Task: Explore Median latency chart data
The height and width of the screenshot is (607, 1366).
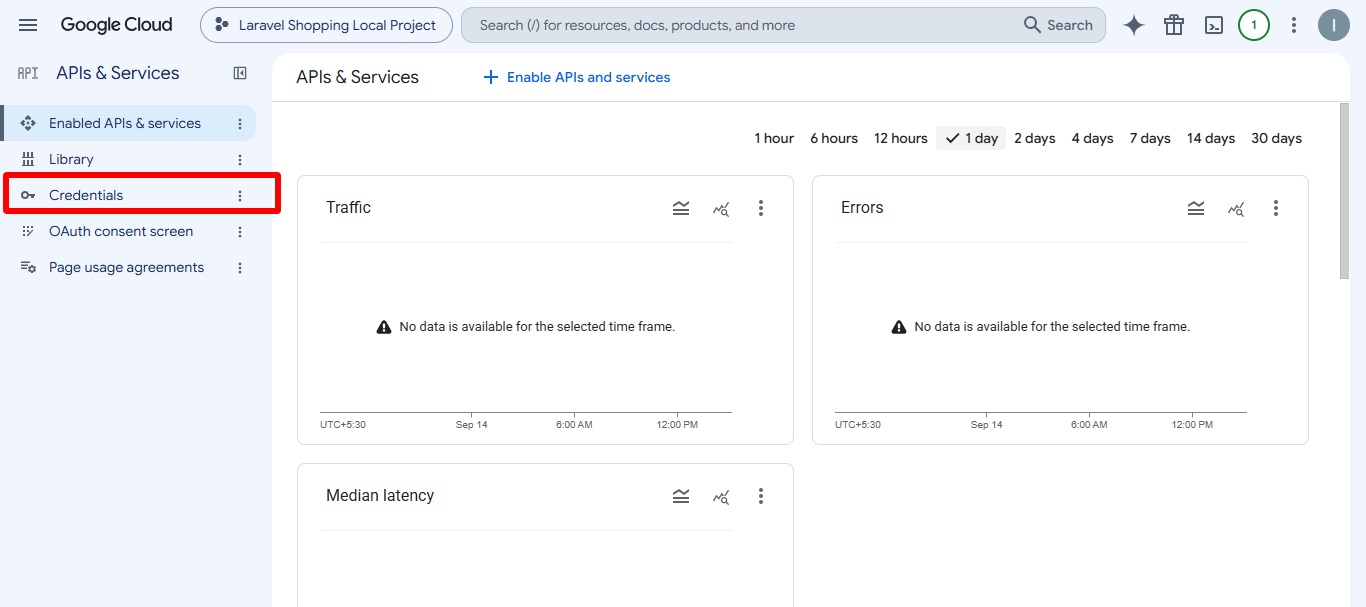Action: 721,496
